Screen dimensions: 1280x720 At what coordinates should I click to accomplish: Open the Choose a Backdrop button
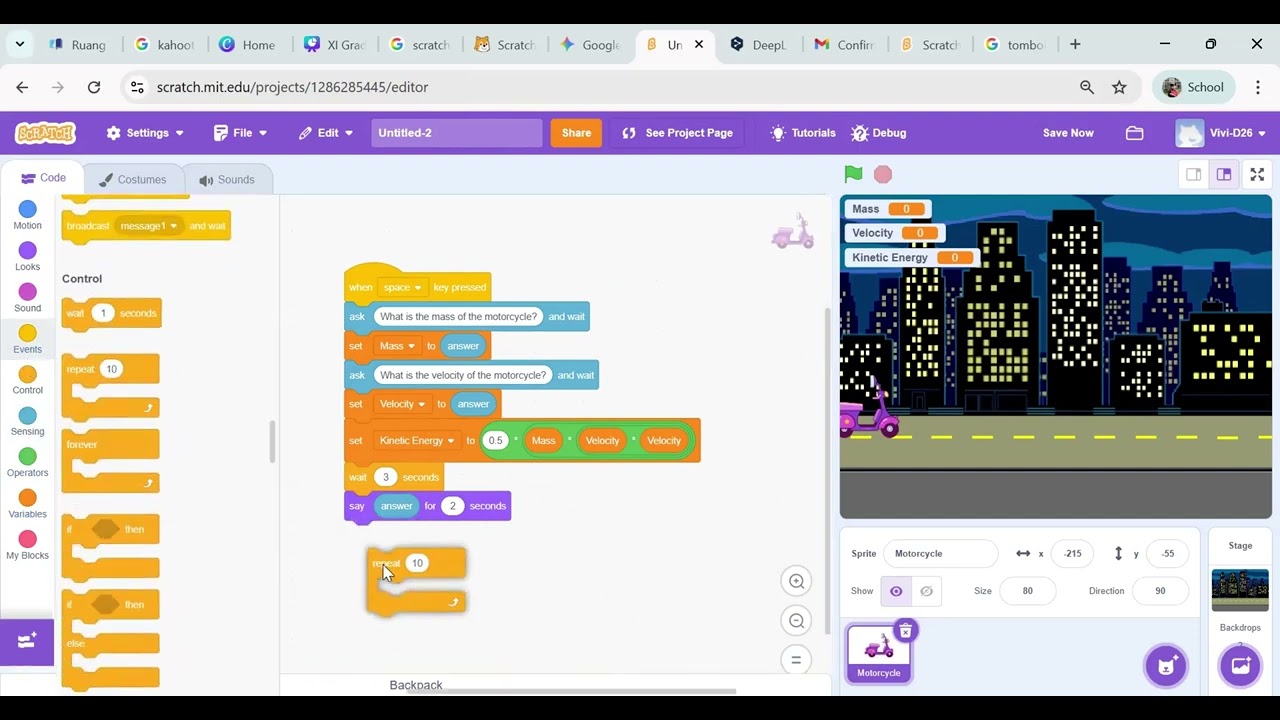click(x=1240, y=666)
